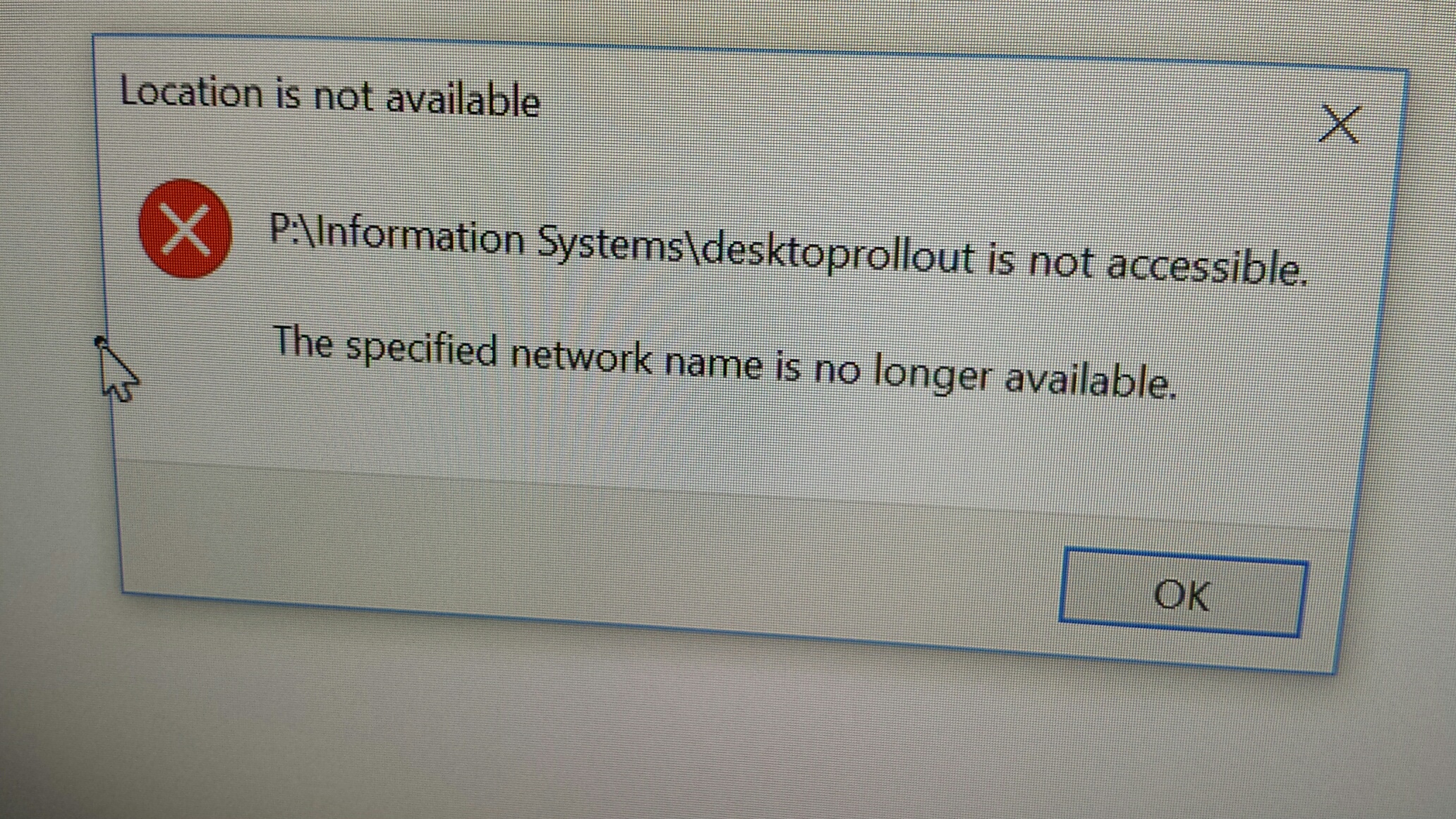
Task: Click OK to dismiss the error
Action: click(1182, 593)
